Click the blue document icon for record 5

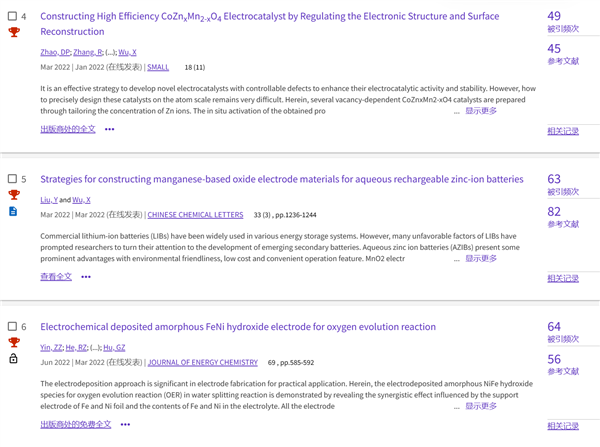[13, 212]
